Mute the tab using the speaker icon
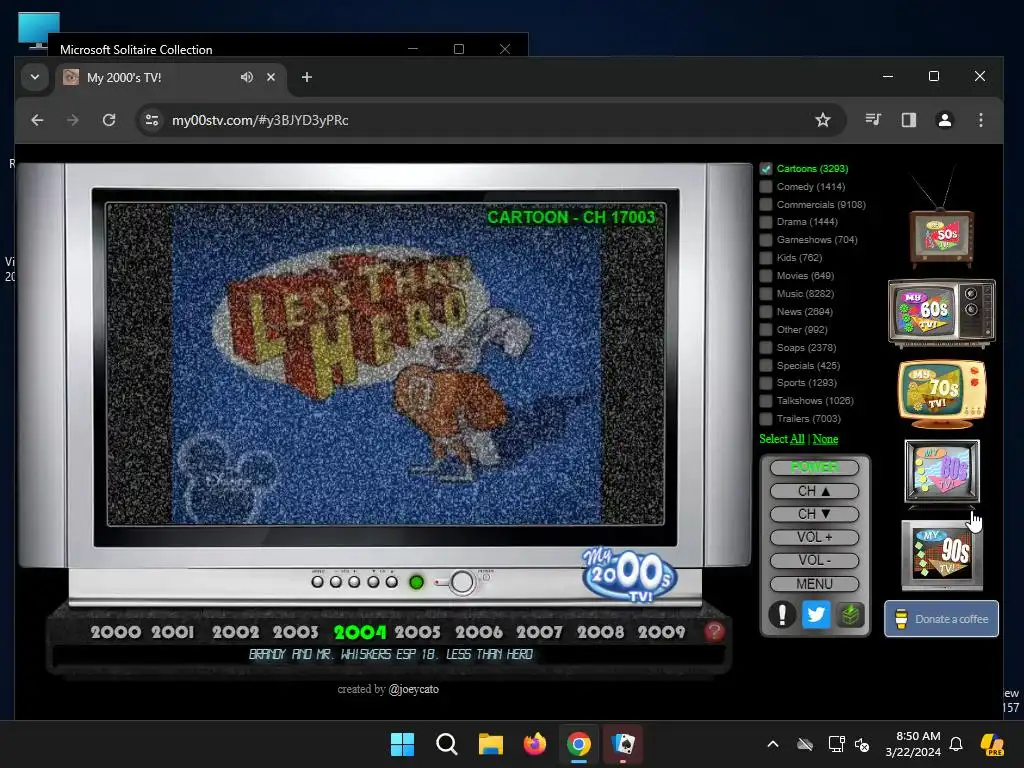This screenshot has height=768, width=1024. (x=246, y=77)
